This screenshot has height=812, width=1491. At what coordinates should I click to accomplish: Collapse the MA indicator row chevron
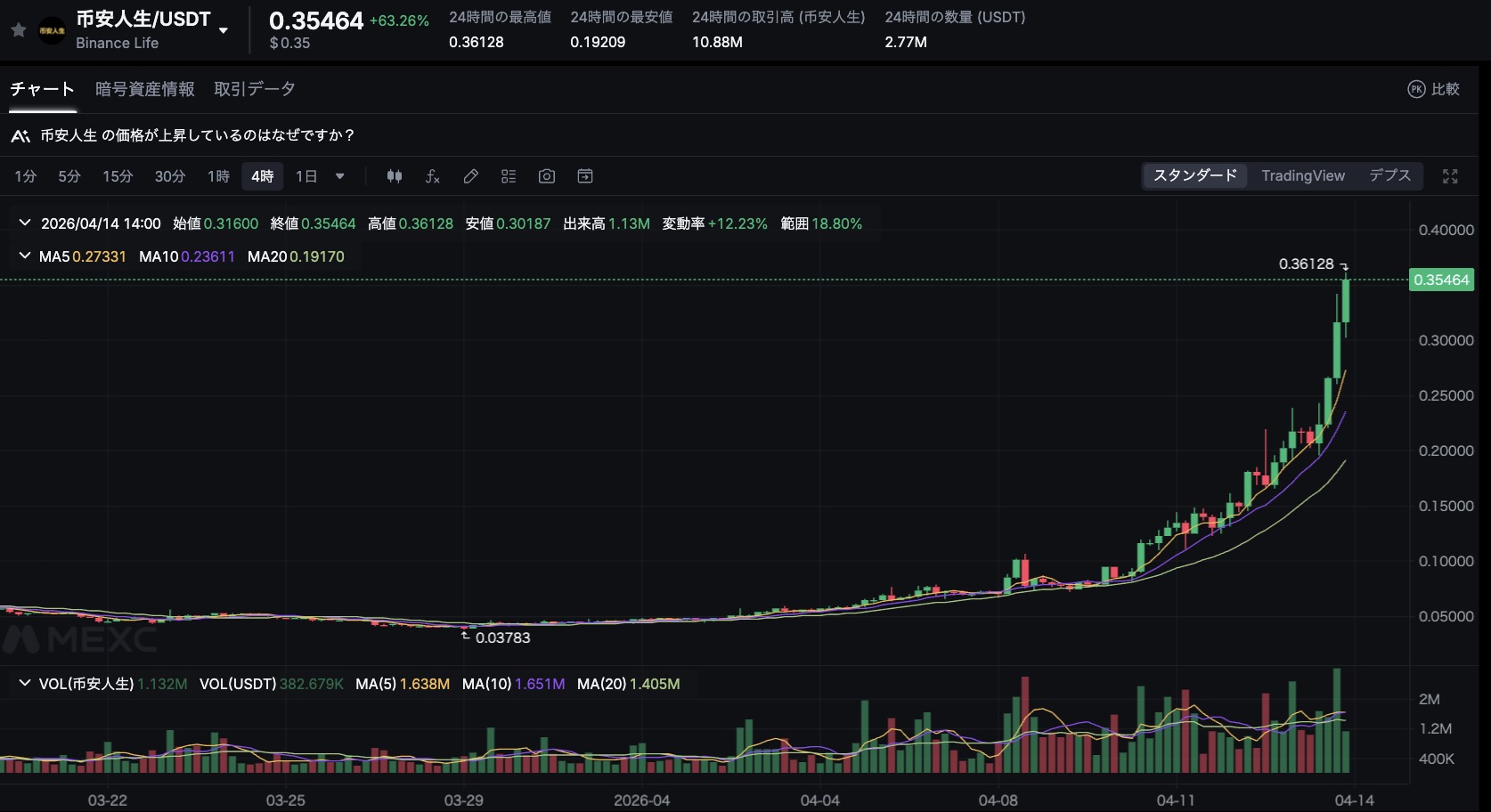25,256
